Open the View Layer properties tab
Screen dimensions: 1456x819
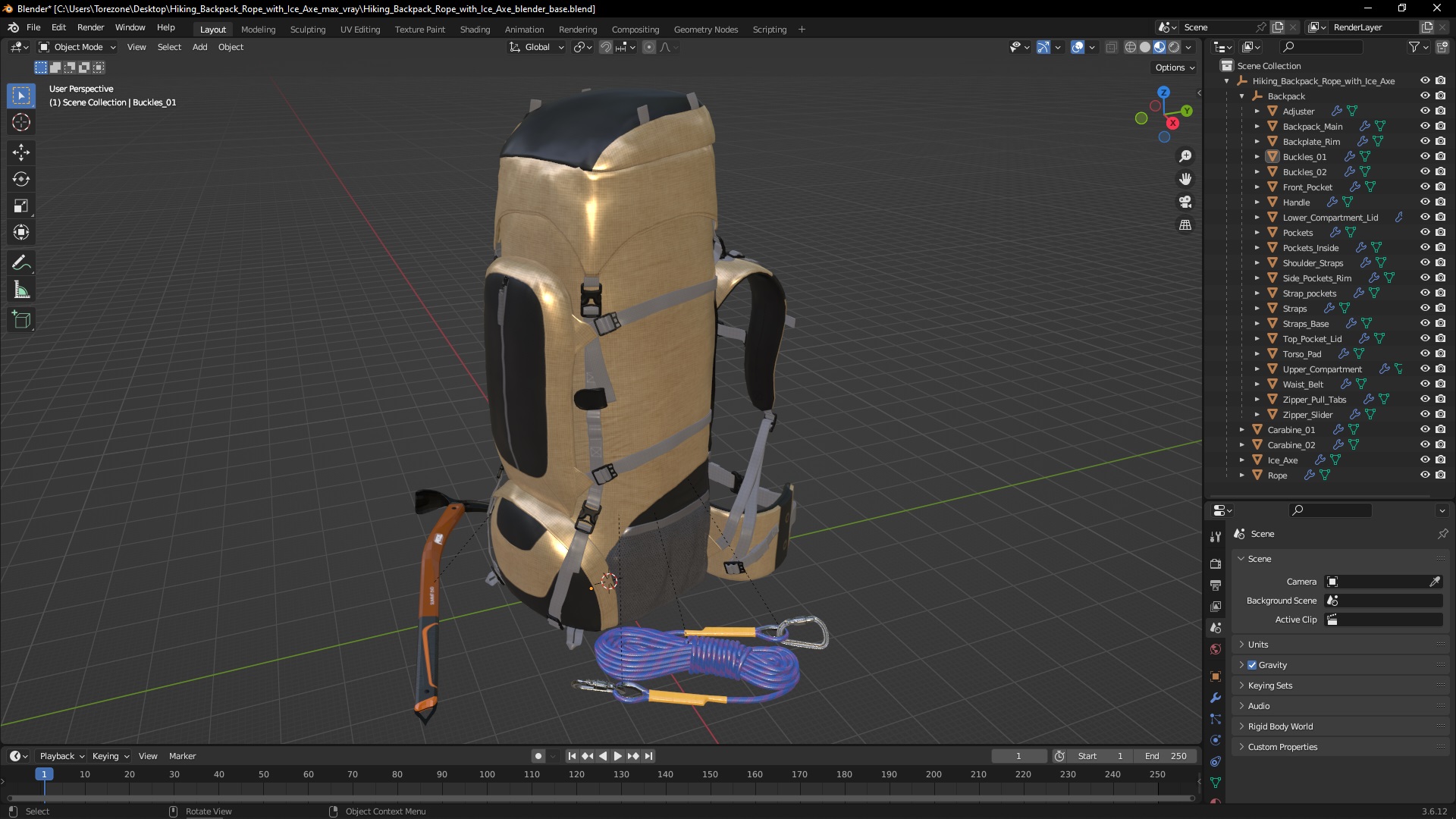(1216, 606)
